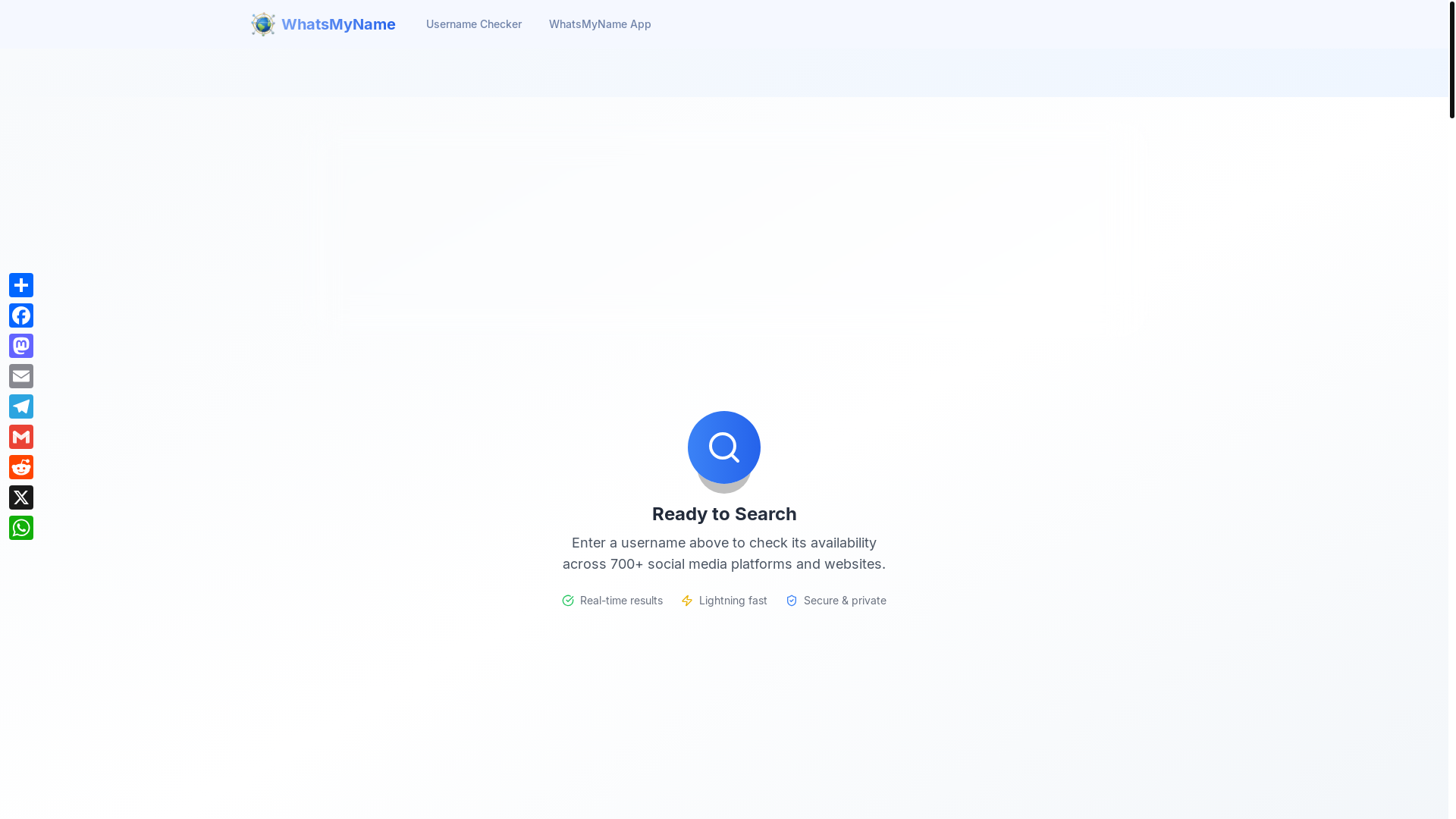This screenshot has width=1456, height=819.
Task: Click the 'Secure & private' text
Action: pos(845,601)
